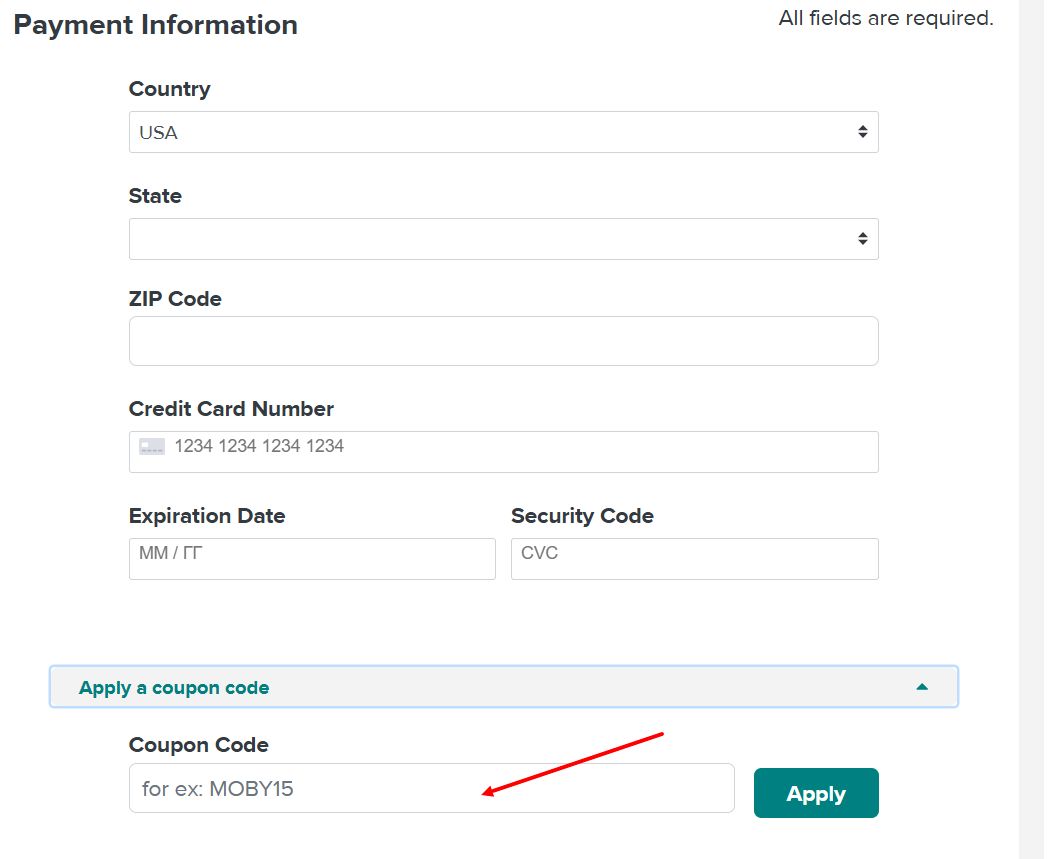This screenshot has height=859, width=1048.
Task: Click the Coupon Code field with MOBY15 placeholder
Action: [x=430, y=788]
